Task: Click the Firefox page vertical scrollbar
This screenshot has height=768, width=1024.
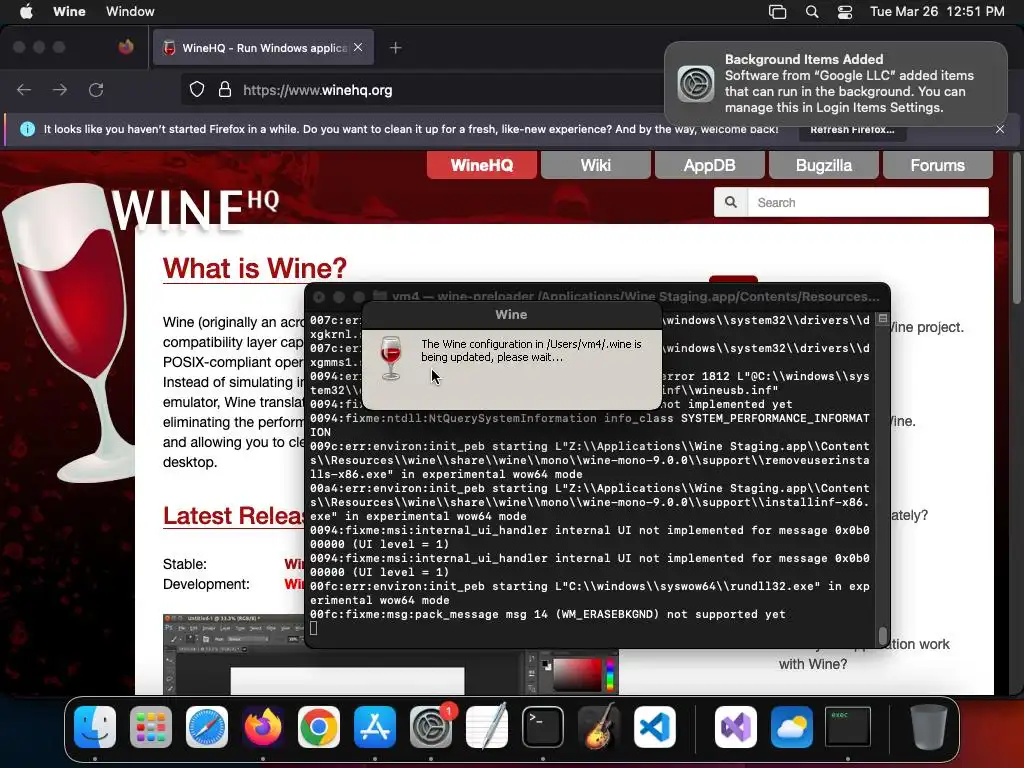Action: tap(1016, 229)
